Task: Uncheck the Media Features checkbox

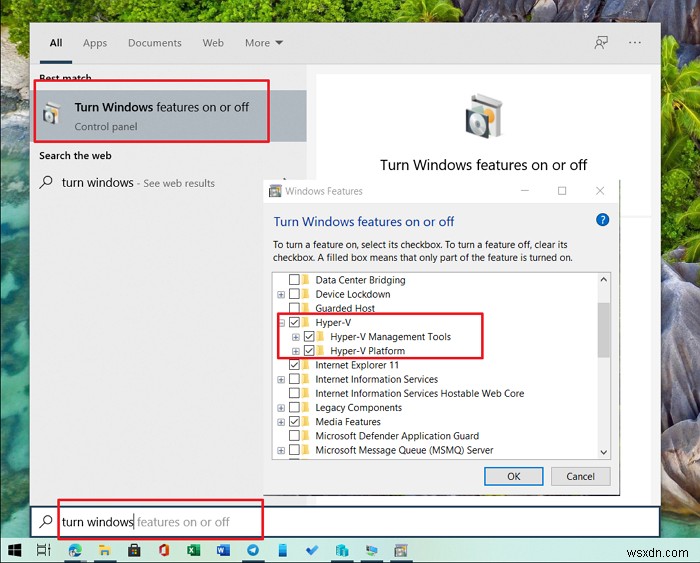Action: click(x=294, y=421)
